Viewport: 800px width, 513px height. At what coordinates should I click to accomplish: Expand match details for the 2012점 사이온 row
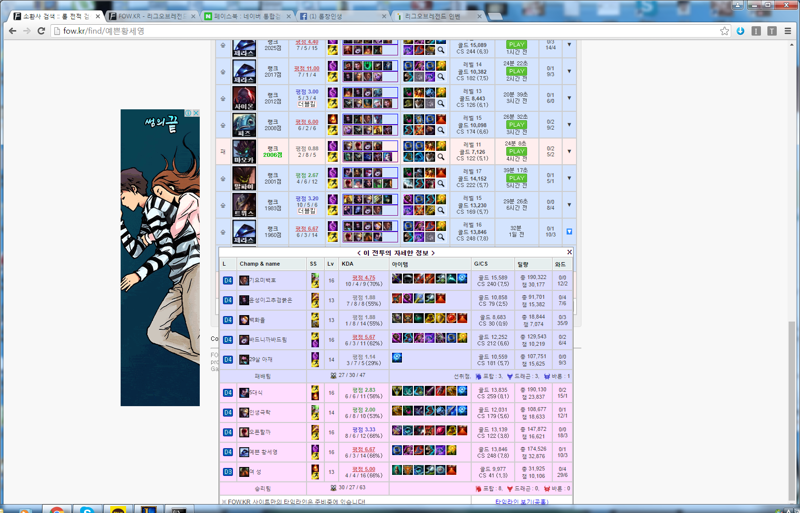(569, 98)
